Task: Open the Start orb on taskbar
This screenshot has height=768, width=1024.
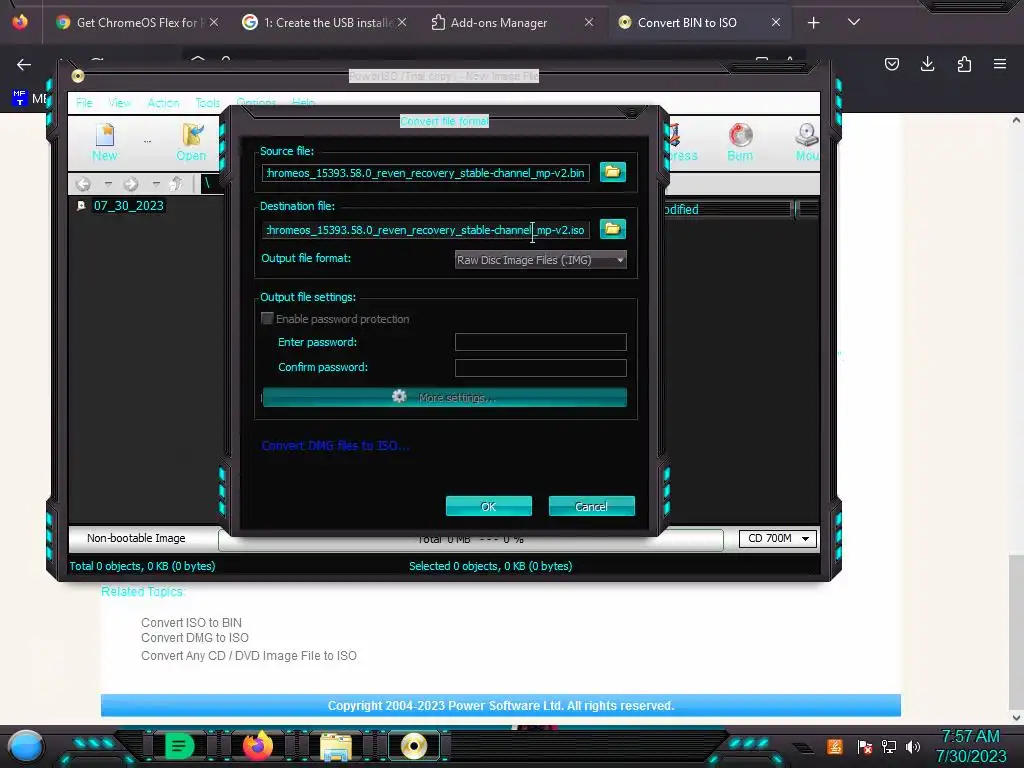Action: click(26, 746)
